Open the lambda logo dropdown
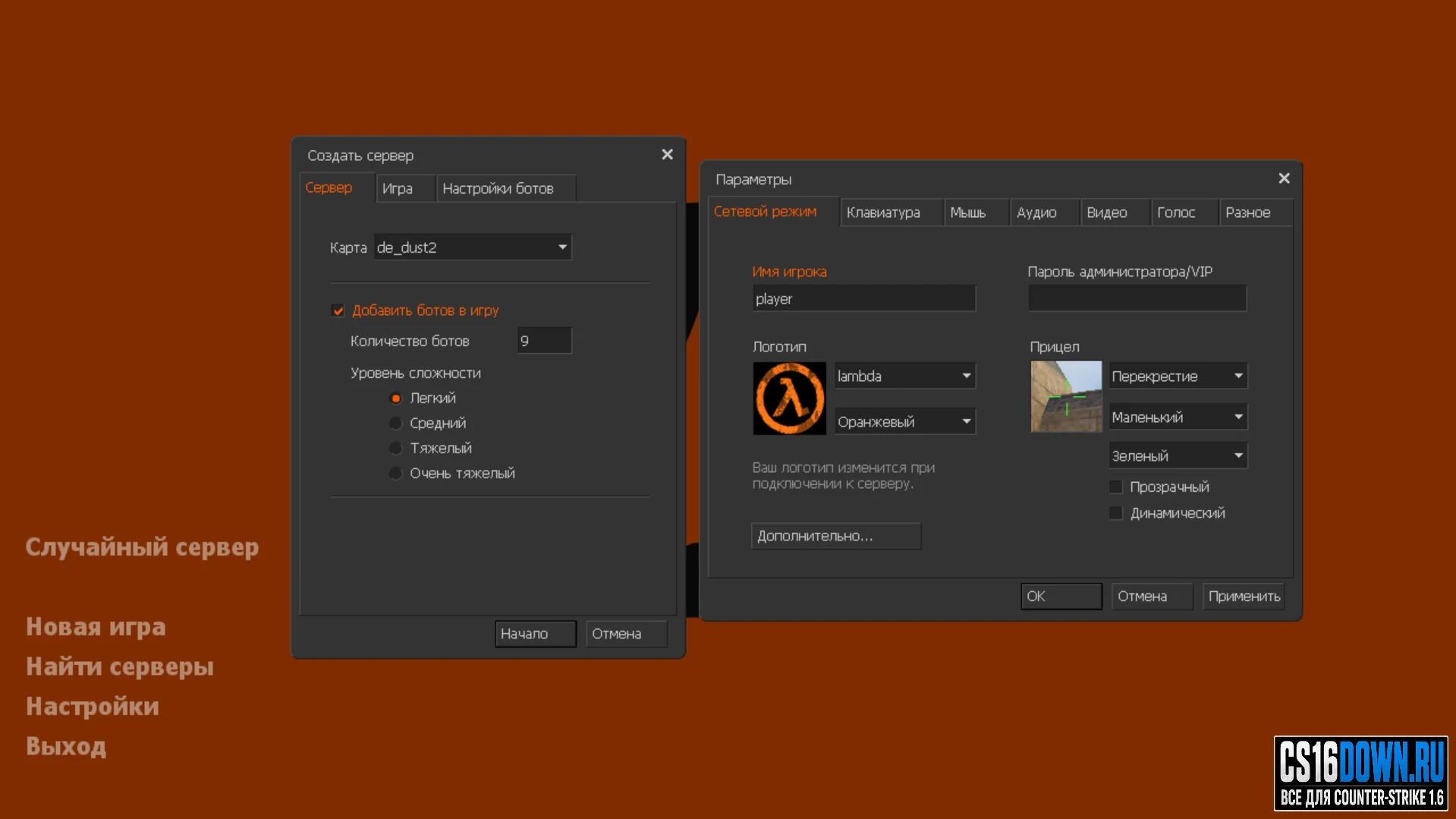The height and width of the screenshot is (819, 1456). 905,376
